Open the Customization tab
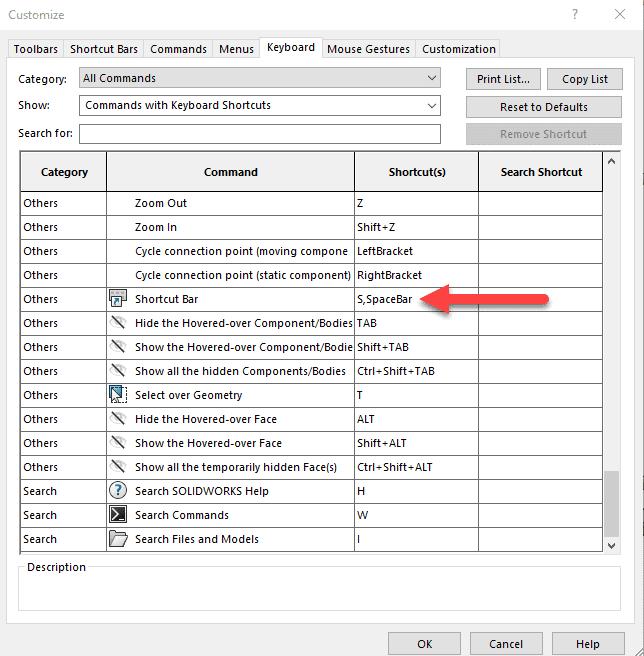Viewport: 644px width, 656px height. (459, 49)
